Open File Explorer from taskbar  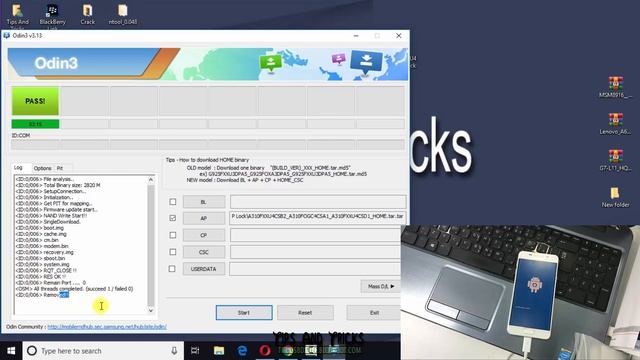pos(219,351)
